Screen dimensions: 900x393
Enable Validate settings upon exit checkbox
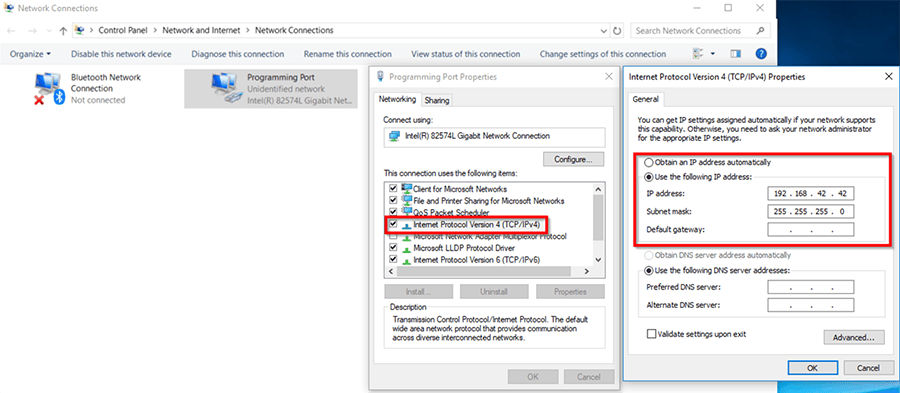coord(651,333)
